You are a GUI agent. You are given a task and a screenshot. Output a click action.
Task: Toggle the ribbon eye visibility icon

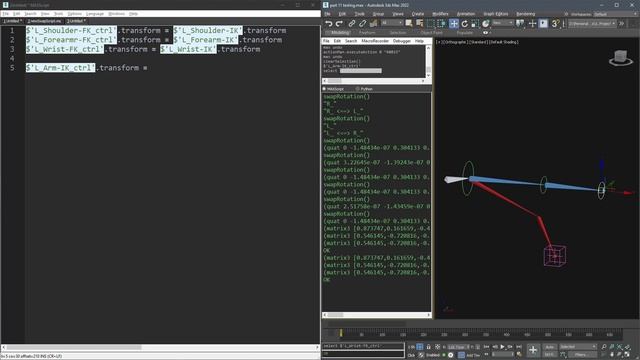click(485, 33)
